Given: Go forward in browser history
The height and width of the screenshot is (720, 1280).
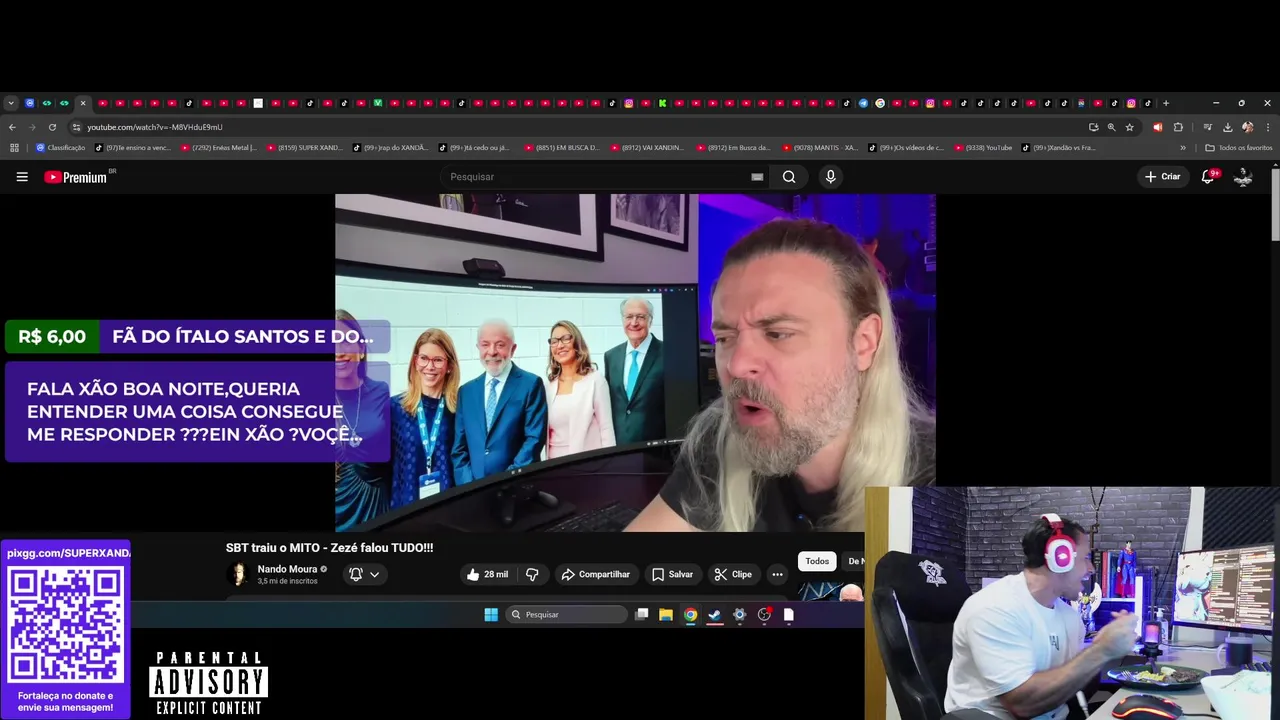Looking at the screenshot, I should pos(32,127).
